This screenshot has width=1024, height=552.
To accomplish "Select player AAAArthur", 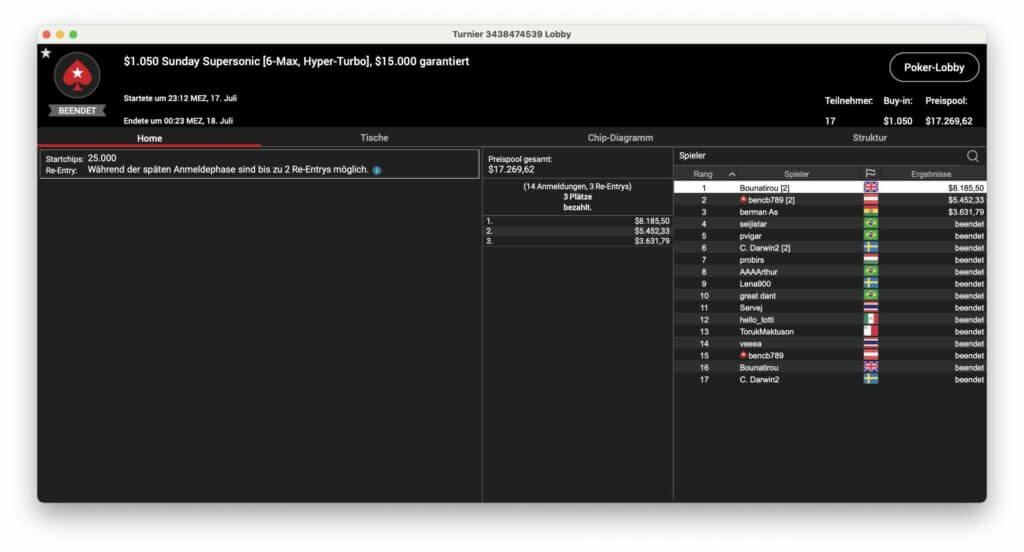I will click(x=758, y=272).
